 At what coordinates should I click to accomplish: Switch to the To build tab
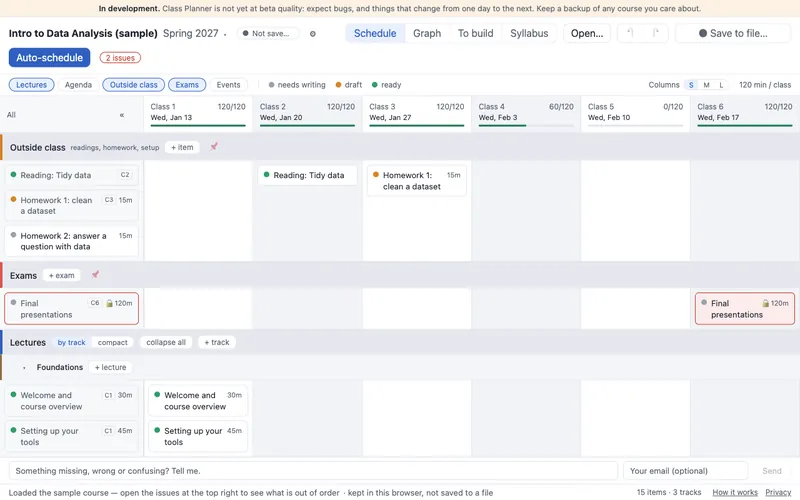(476, 33)
